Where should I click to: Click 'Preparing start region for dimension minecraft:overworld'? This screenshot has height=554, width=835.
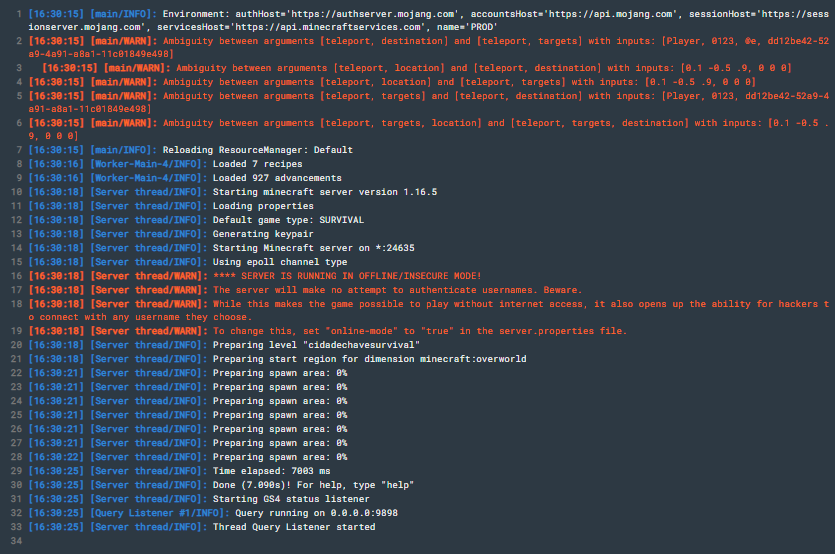(x=370, y=359)
